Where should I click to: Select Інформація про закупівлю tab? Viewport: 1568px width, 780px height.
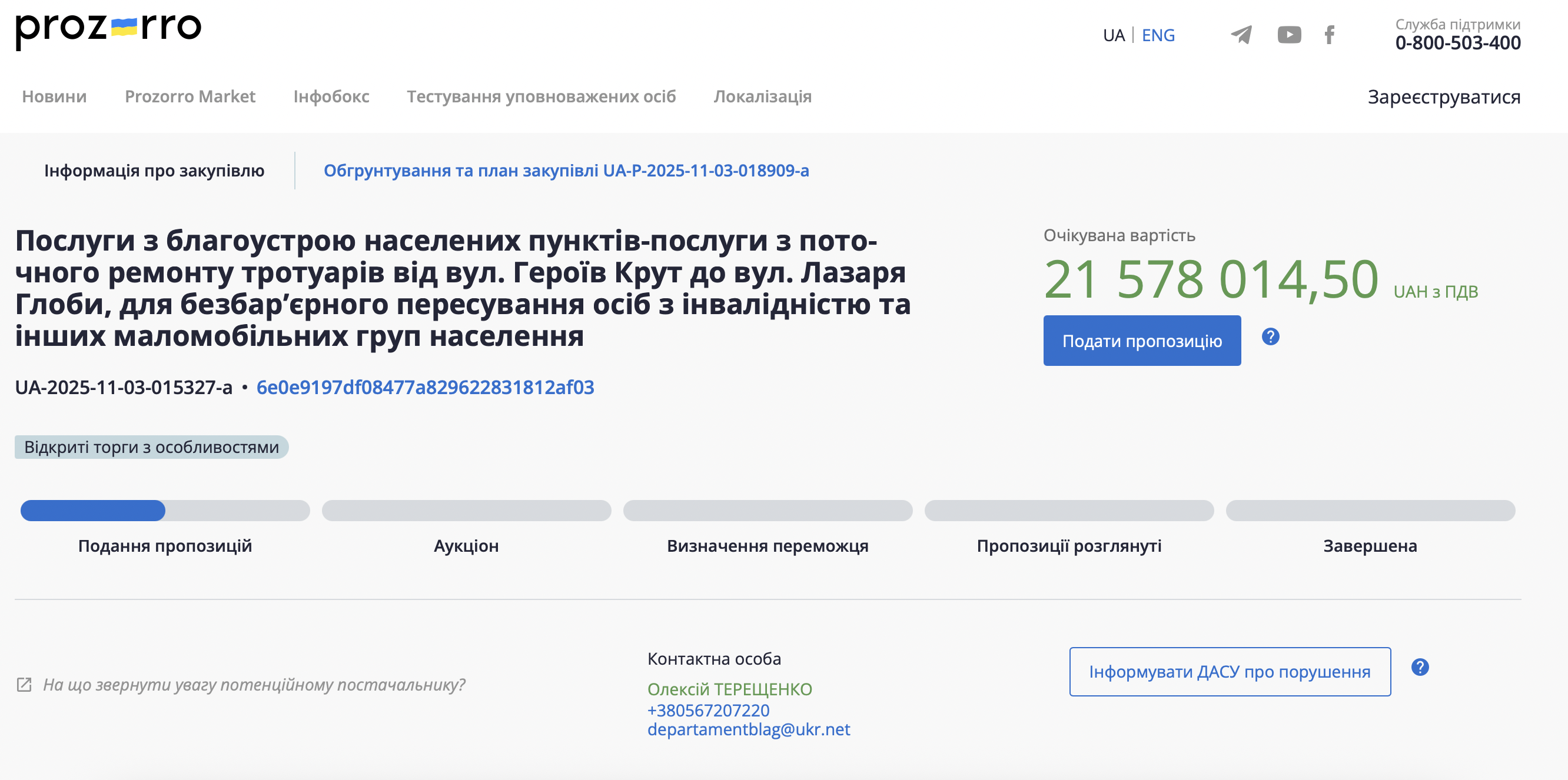[154, 171]
